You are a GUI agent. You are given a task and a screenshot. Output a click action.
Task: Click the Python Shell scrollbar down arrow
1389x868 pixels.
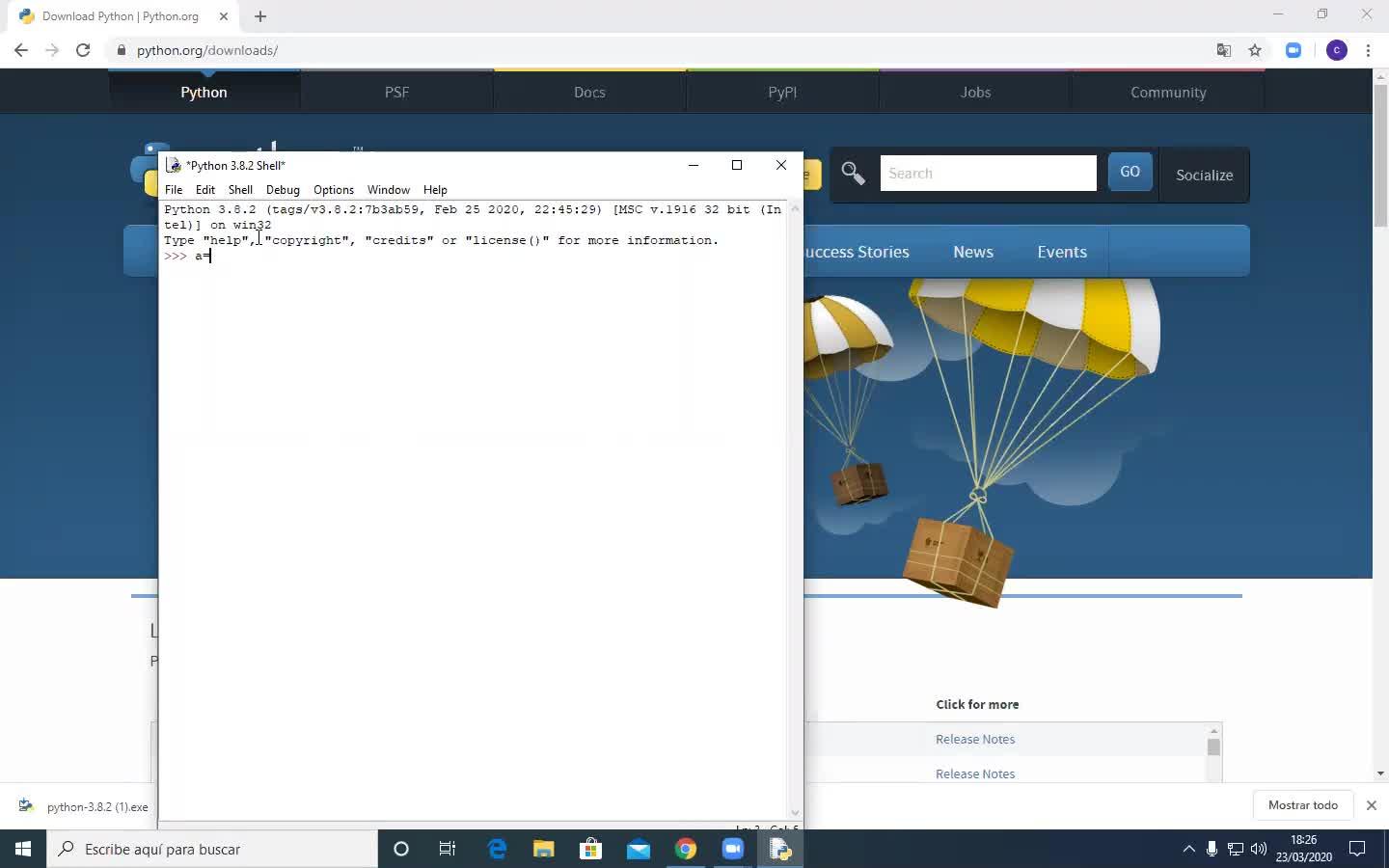coord(795,813)
